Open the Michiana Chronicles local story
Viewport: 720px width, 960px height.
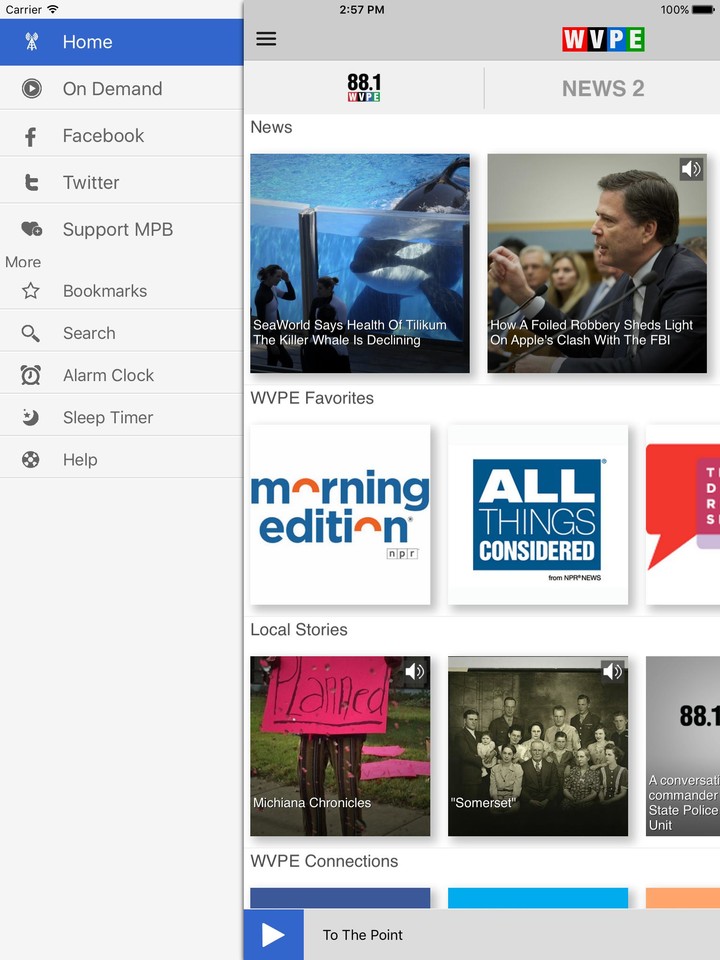[x=340, y=746]
